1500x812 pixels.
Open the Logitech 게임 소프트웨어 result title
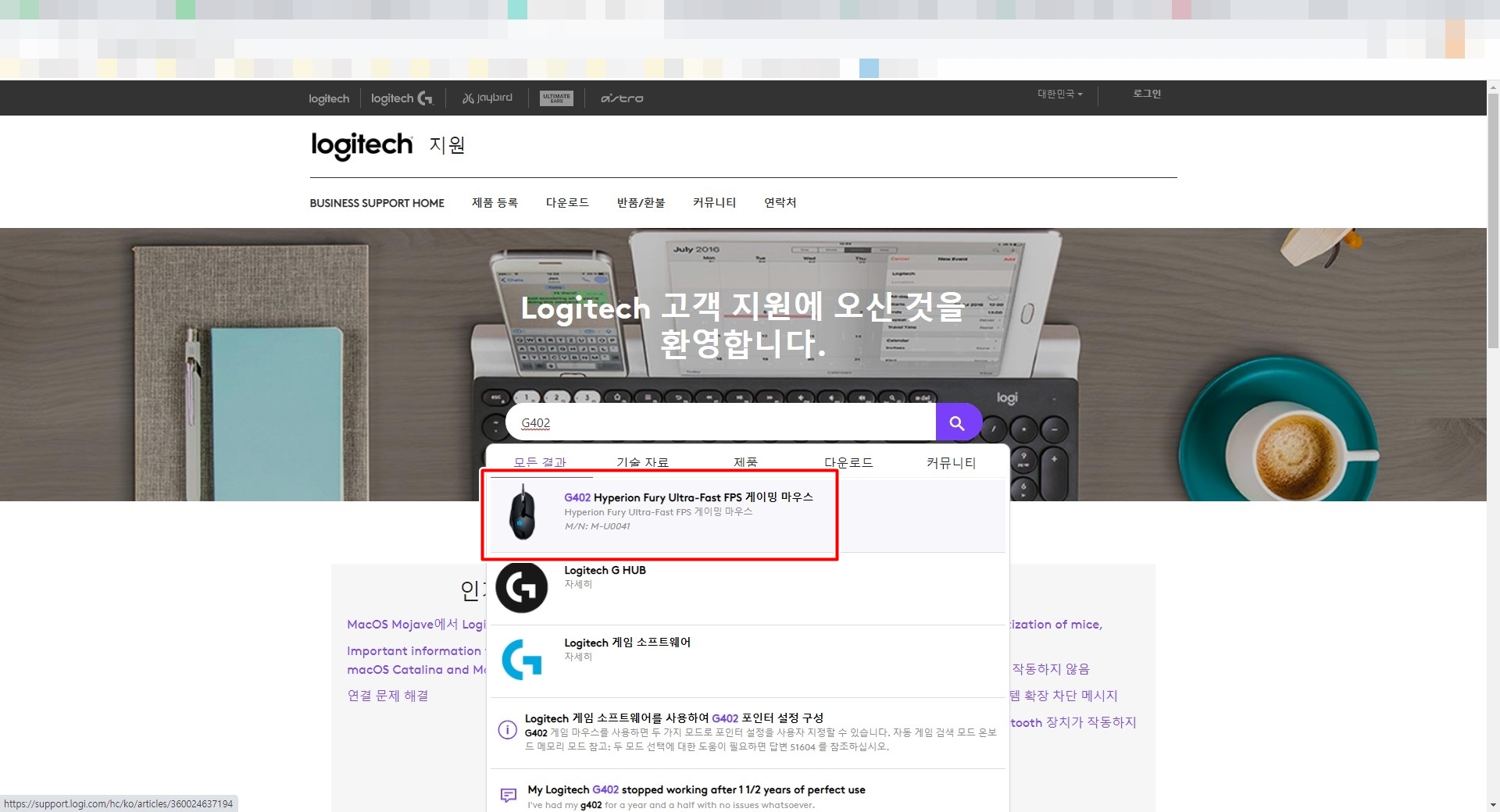(x=627, y=643)
